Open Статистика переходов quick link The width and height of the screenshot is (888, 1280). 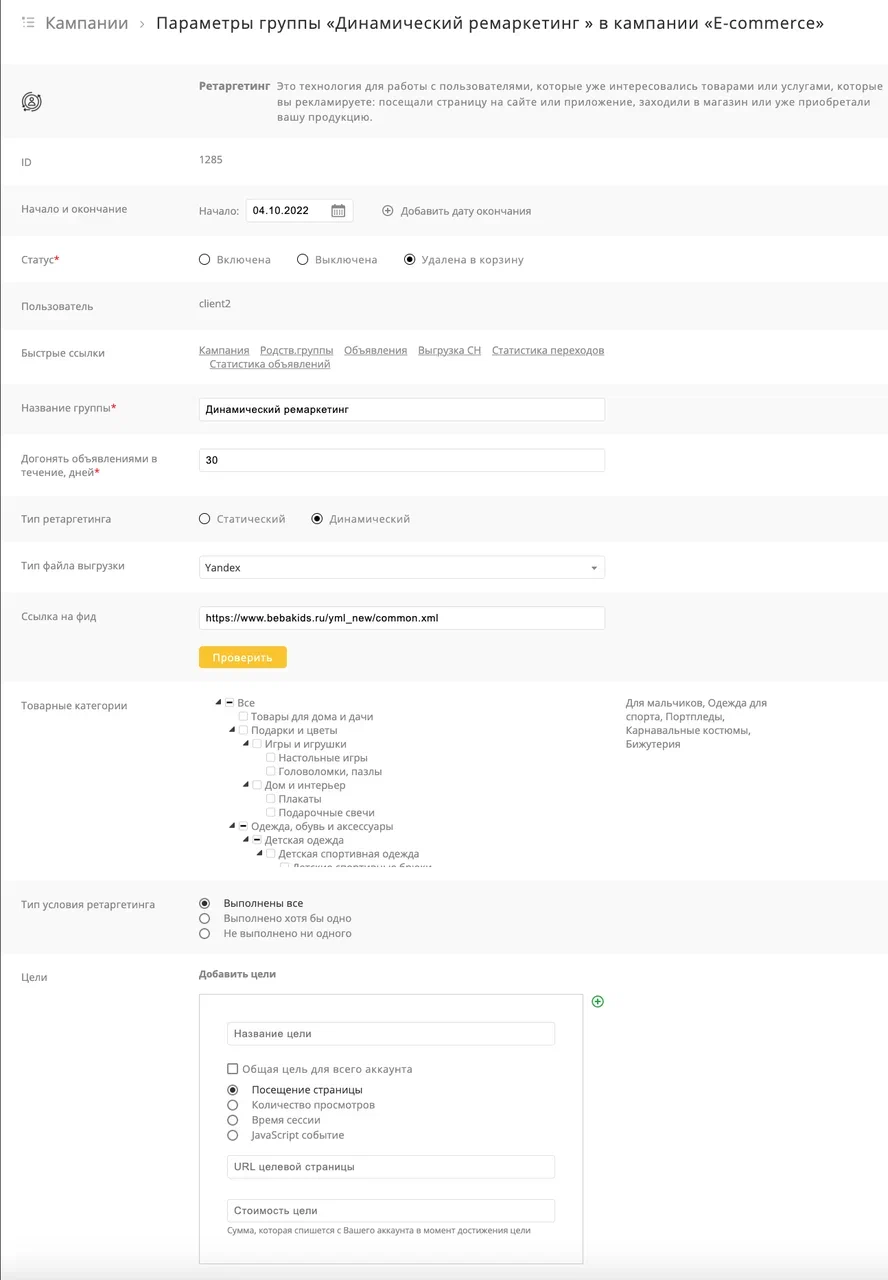point(548,351)
